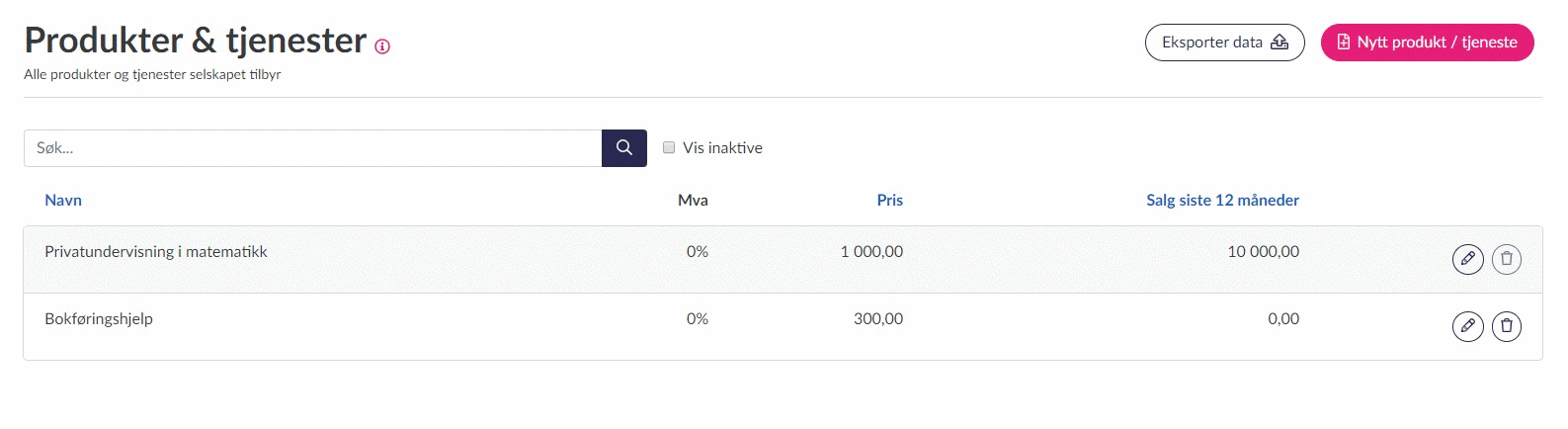
Task: Click the Produkter & tjenester page heading
Action: click(x=196, y=41)
